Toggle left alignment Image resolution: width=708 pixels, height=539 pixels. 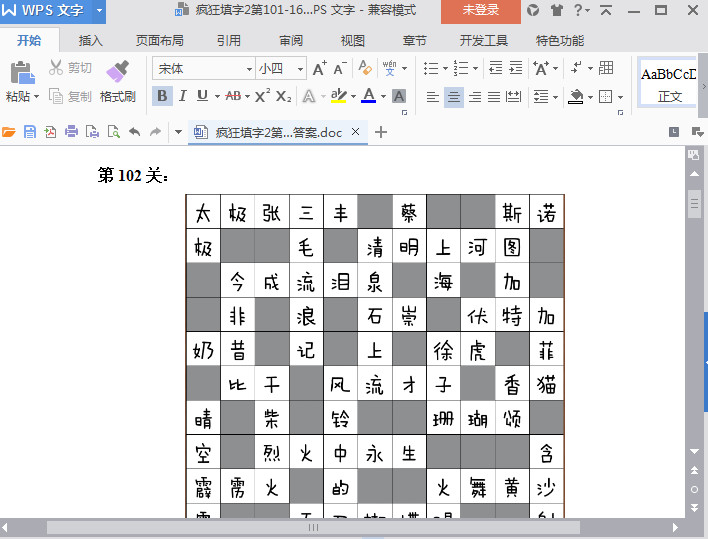click(x=433, y=96)
